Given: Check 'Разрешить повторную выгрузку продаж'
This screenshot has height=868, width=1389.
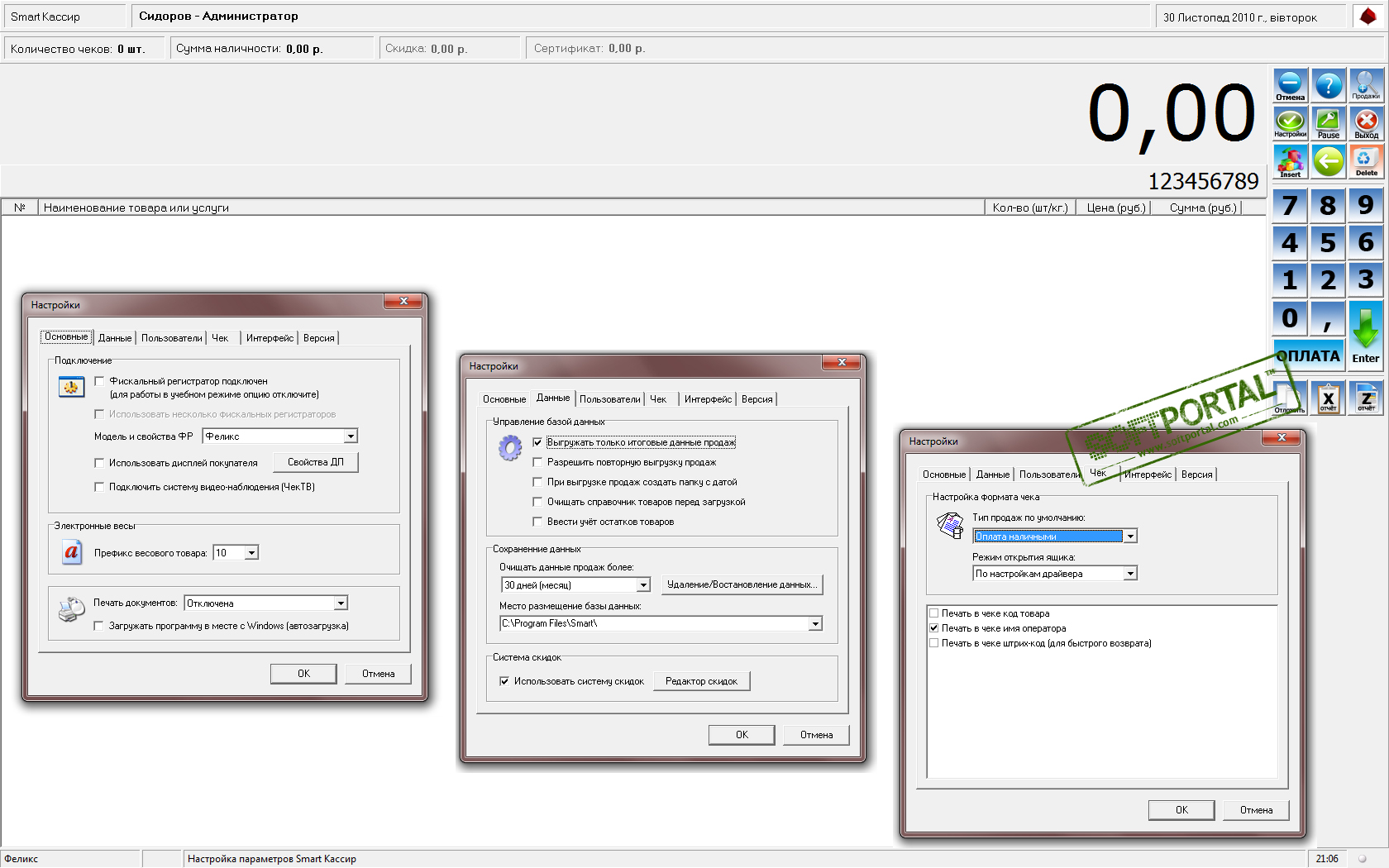Looking at the screenshot, I should pos(538,462).
